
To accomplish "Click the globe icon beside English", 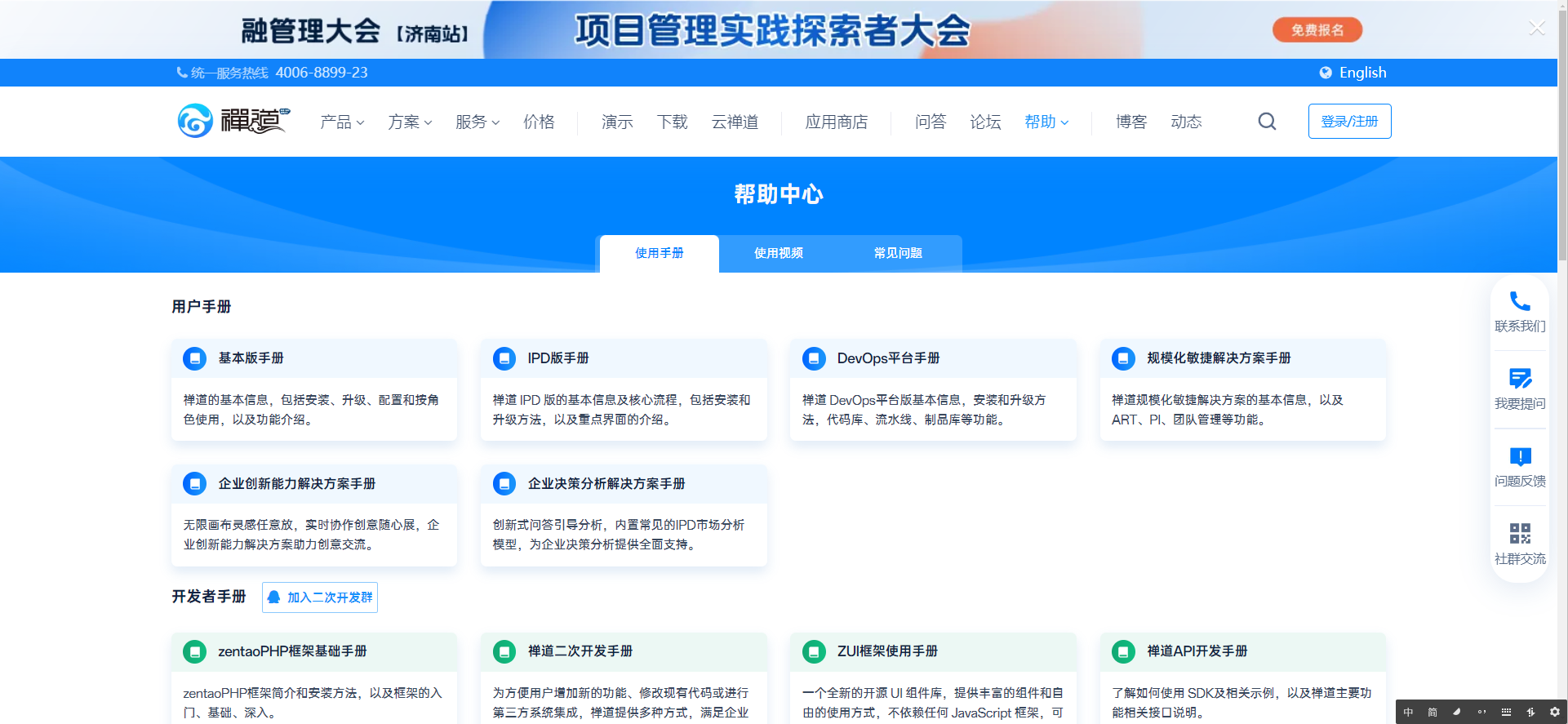I will (x=1326, y=73).
